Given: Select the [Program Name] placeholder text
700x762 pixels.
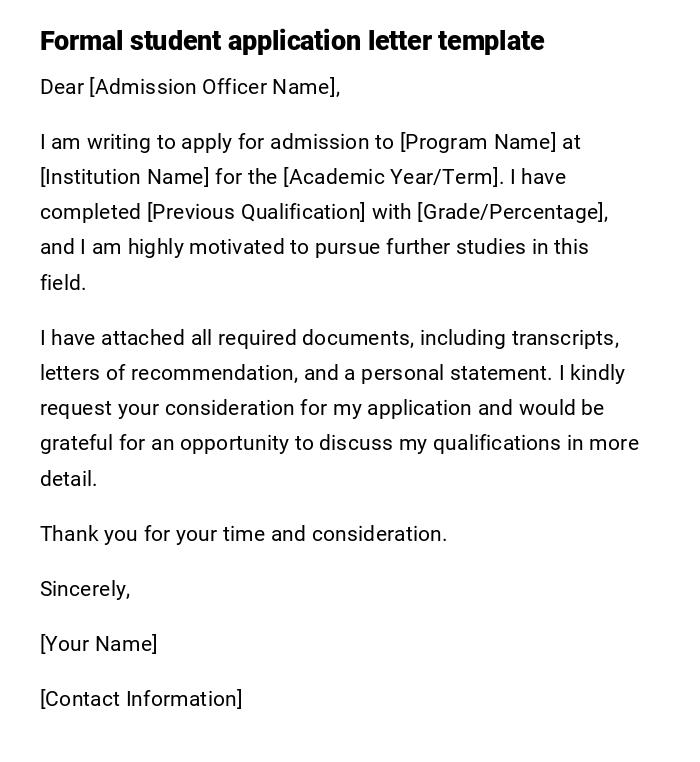Looking at the screenshot, I should tap(478, 142).
